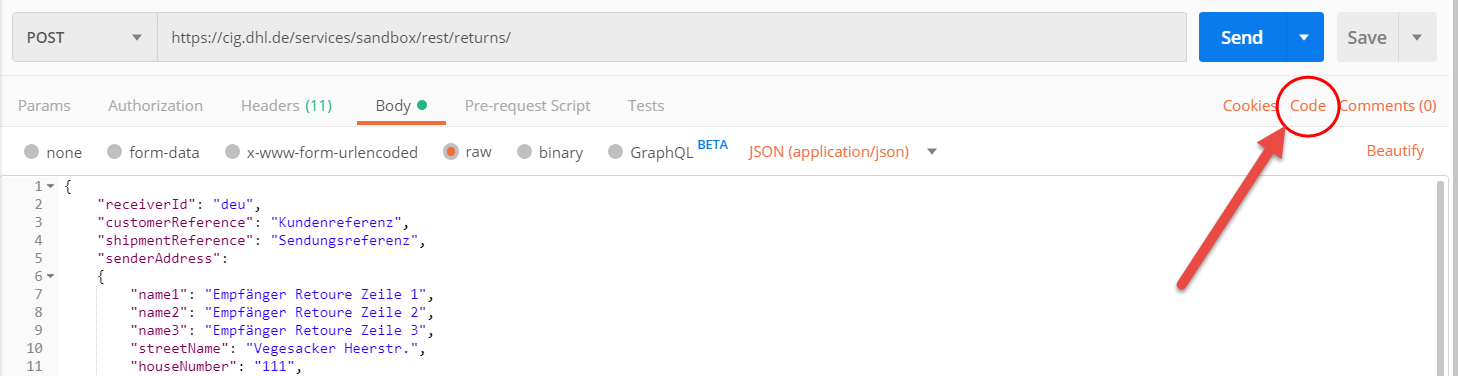Open the Cookies link
This screenshot has width=1458, height=376.
pyautogui.click(x=1249, y=105)
